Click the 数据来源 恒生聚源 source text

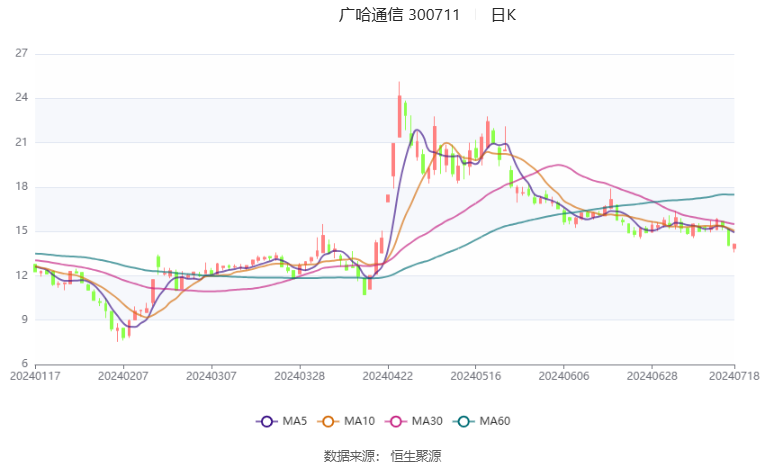[382, 456]
